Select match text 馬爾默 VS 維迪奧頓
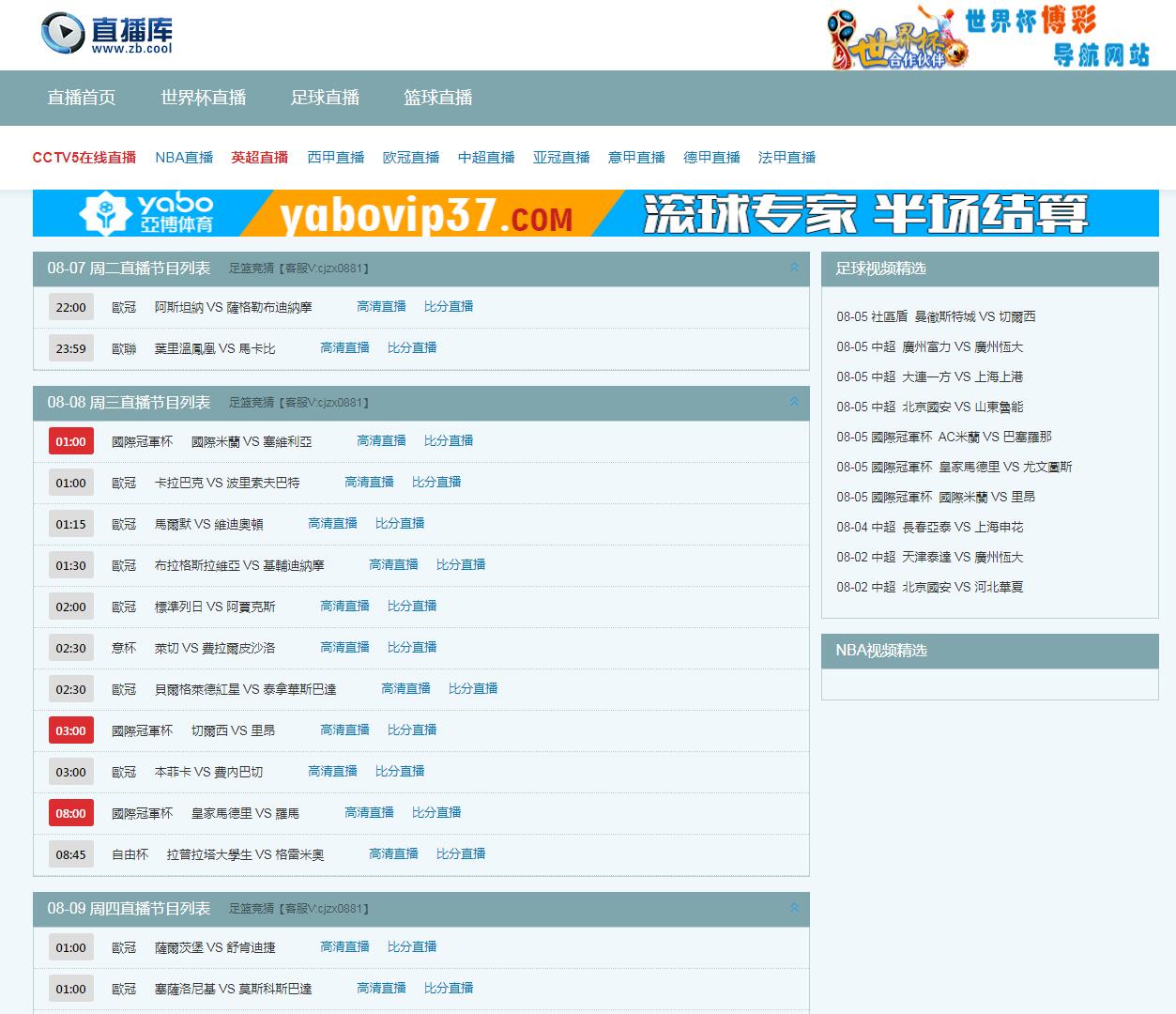Screen dimensions: 1176x1014 pos(208,525)
